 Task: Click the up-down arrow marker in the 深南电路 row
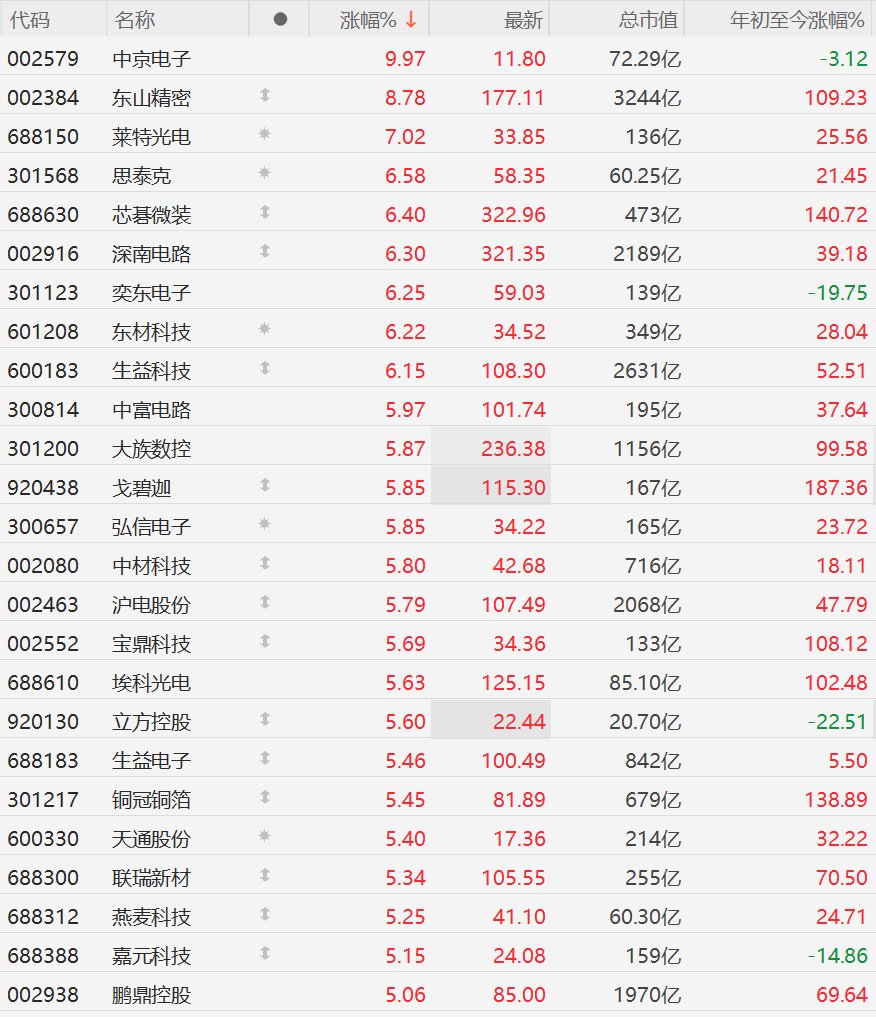click(x=265, y=252)
